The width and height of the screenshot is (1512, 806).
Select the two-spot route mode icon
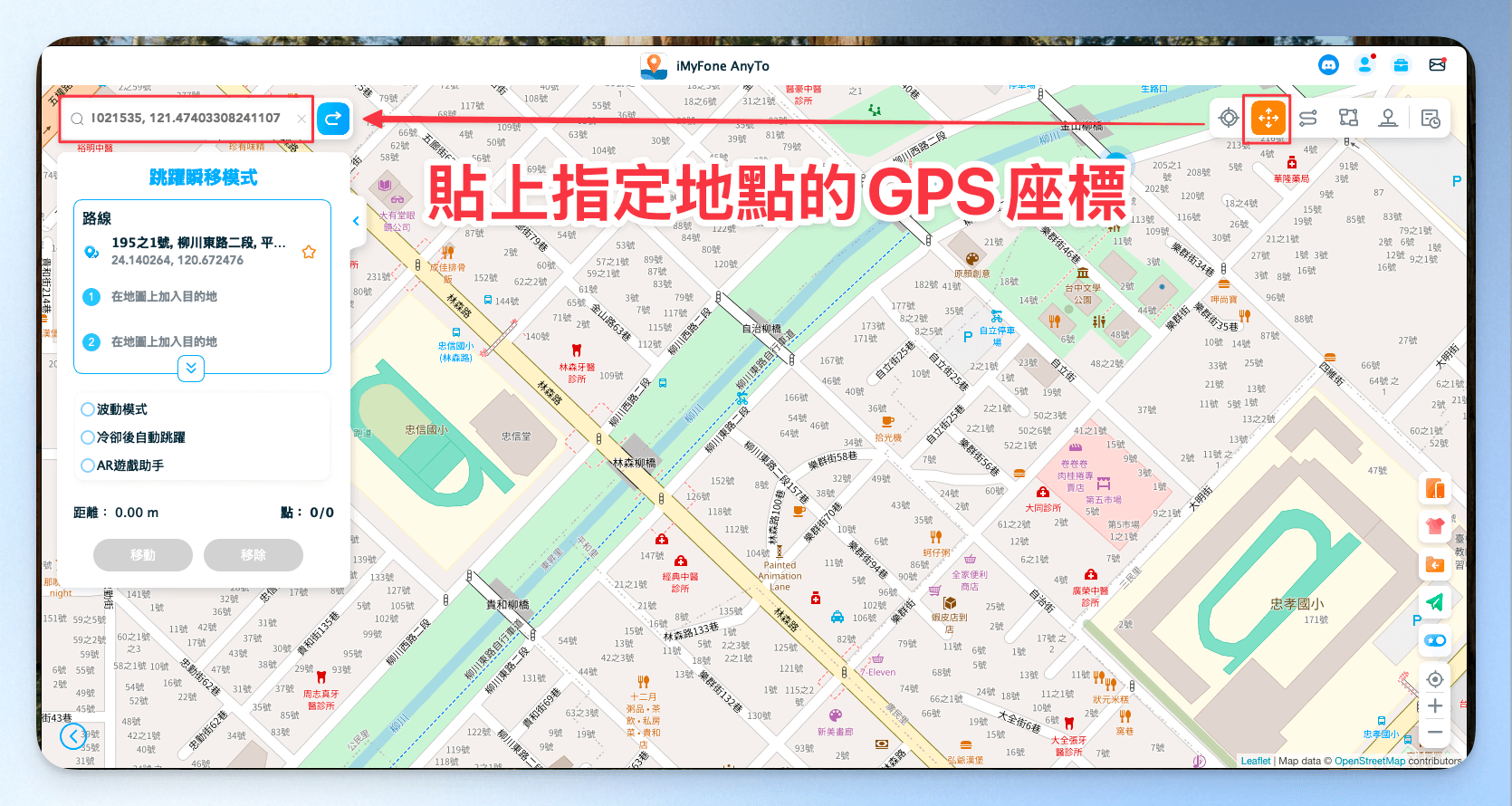(1308, 118)
